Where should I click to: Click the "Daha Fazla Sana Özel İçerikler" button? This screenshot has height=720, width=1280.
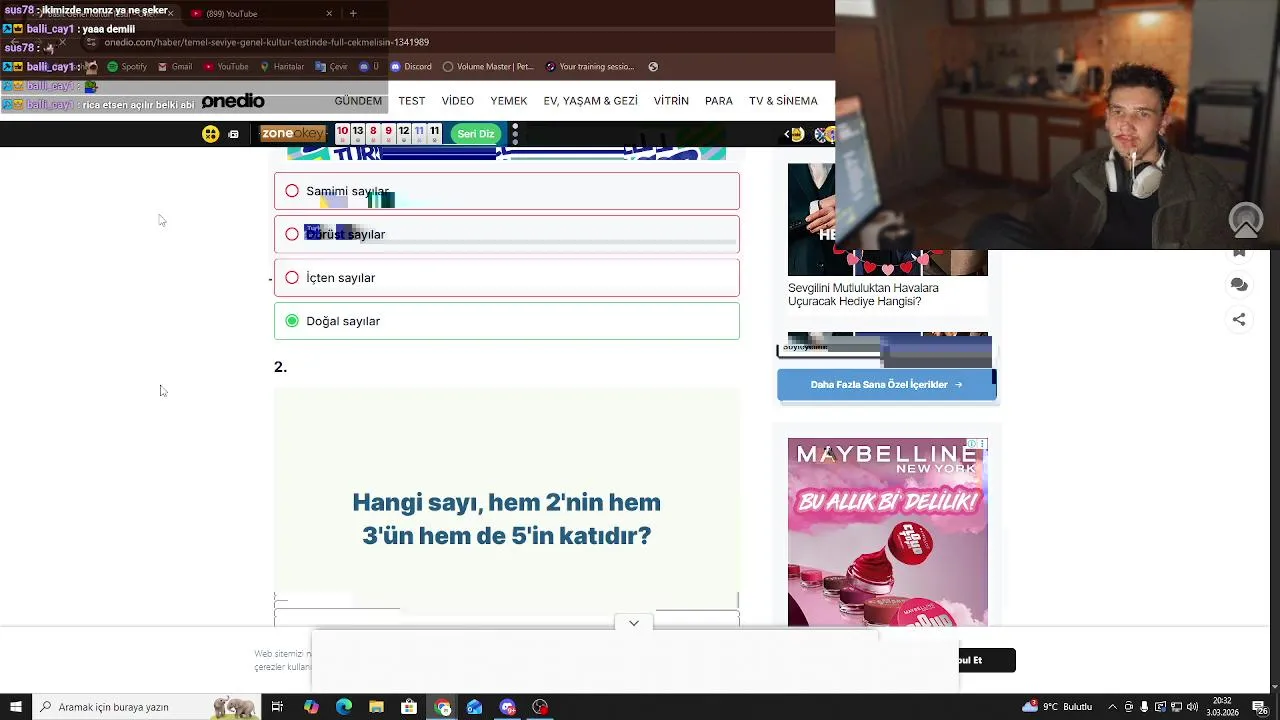click(887, 384)
